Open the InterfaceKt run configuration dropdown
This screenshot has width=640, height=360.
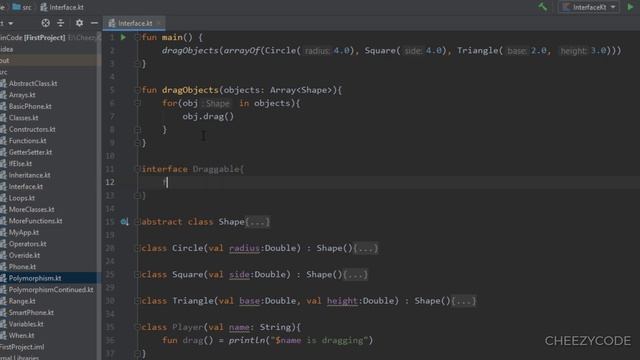tap(589, 7)
